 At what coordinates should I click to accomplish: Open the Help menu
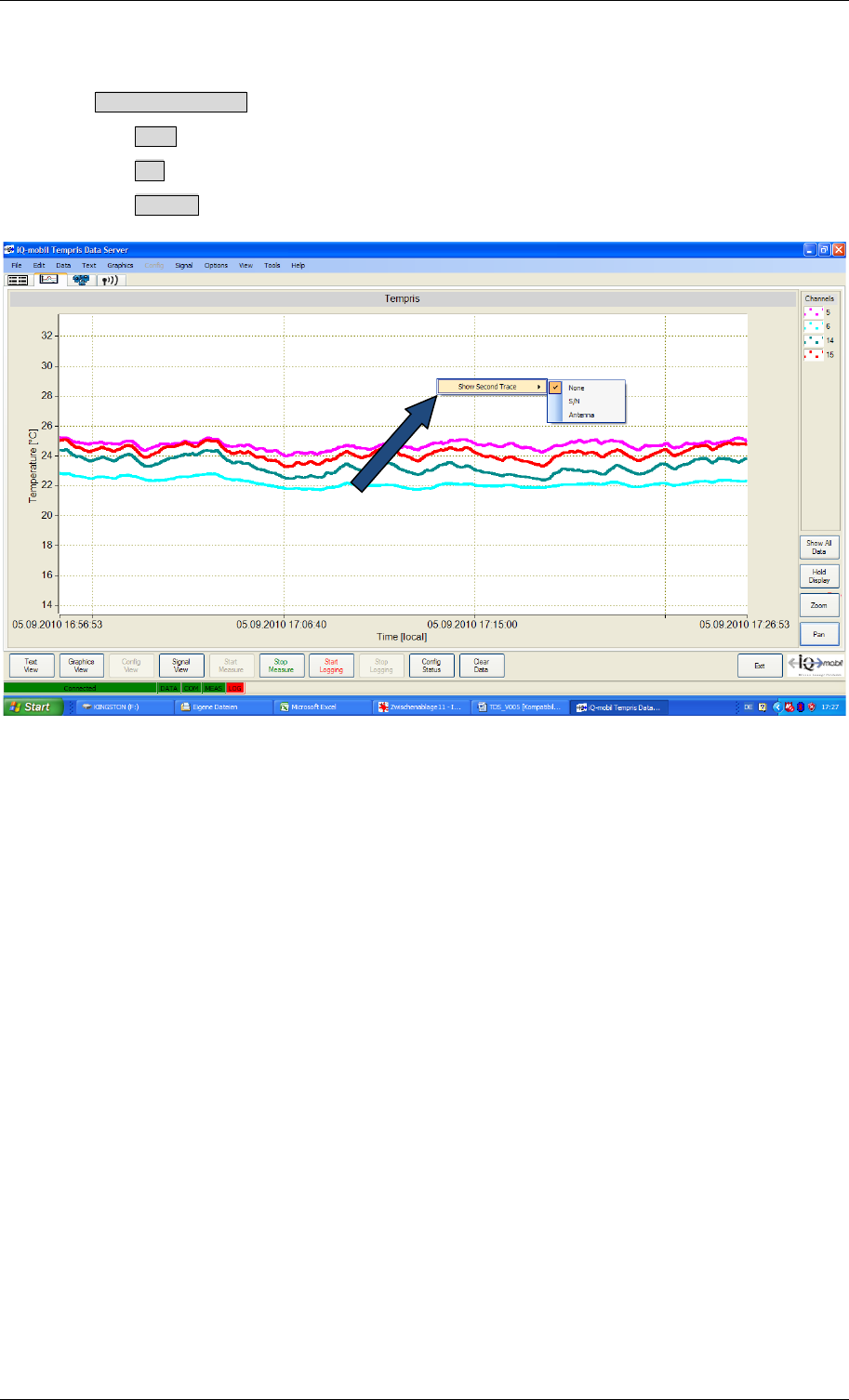(298, 265)
